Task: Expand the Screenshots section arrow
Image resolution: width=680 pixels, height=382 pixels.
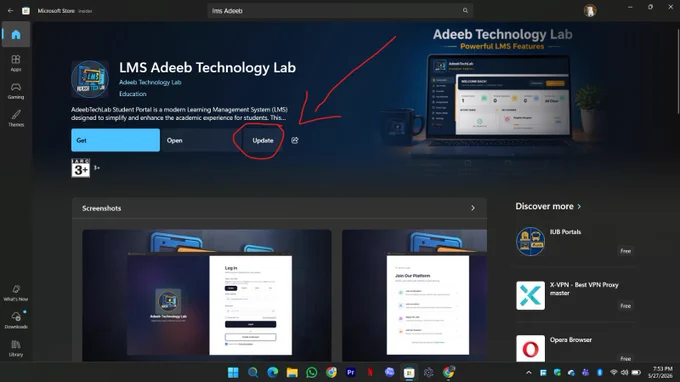Action: 473,208
